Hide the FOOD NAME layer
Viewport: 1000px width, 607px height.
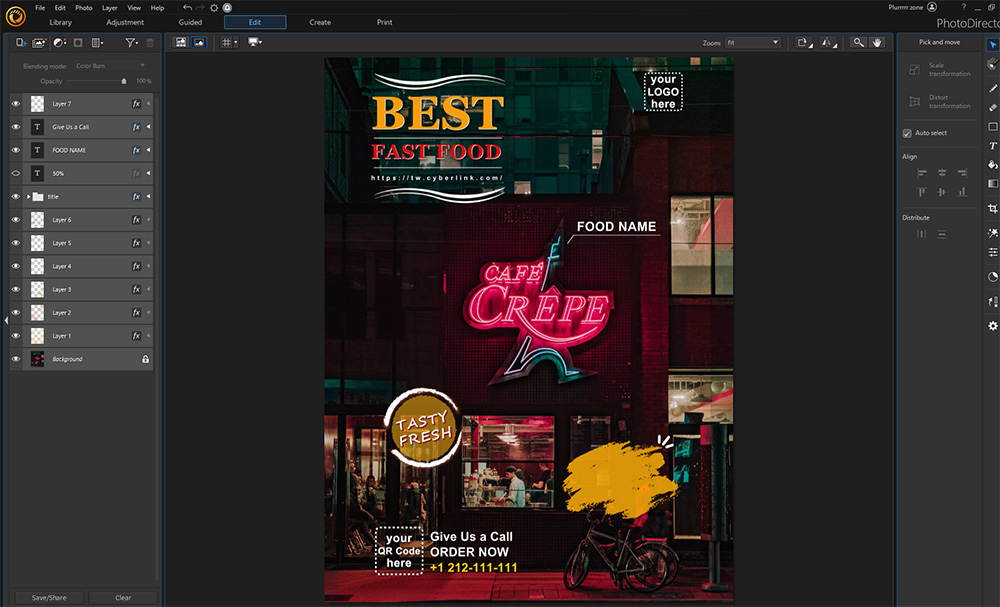click(x=16, y=150)
